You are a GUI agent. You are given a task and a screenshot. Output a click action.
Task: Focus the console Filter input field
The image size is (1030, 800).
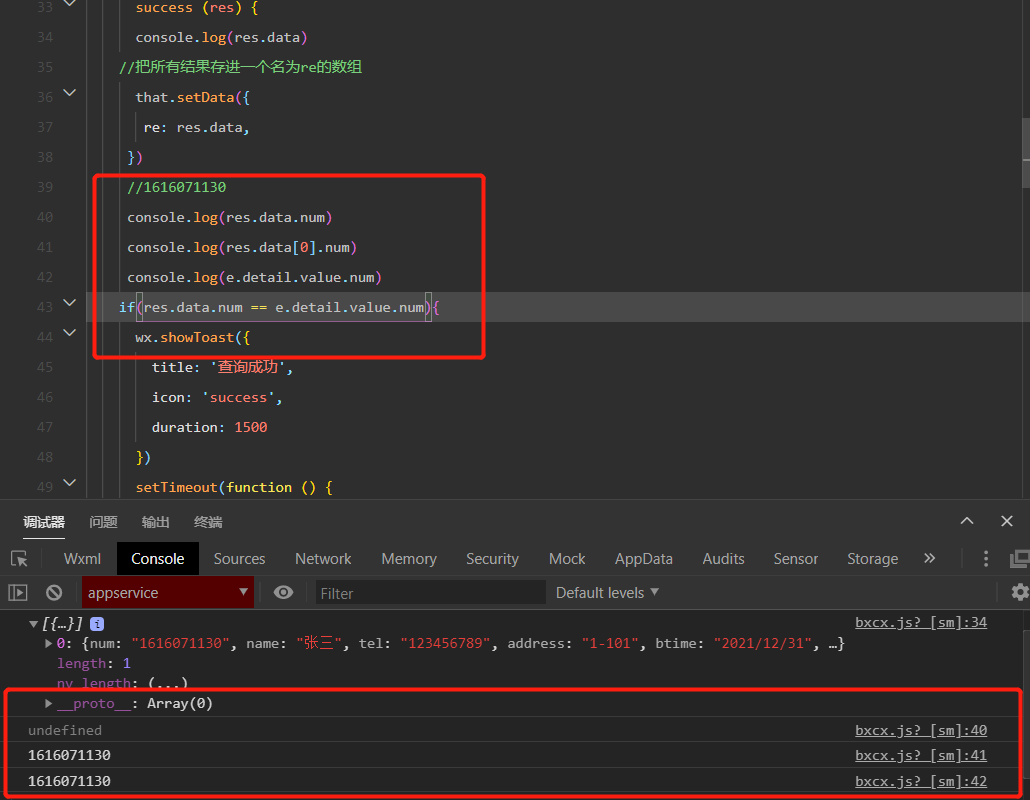coord(430,593)
